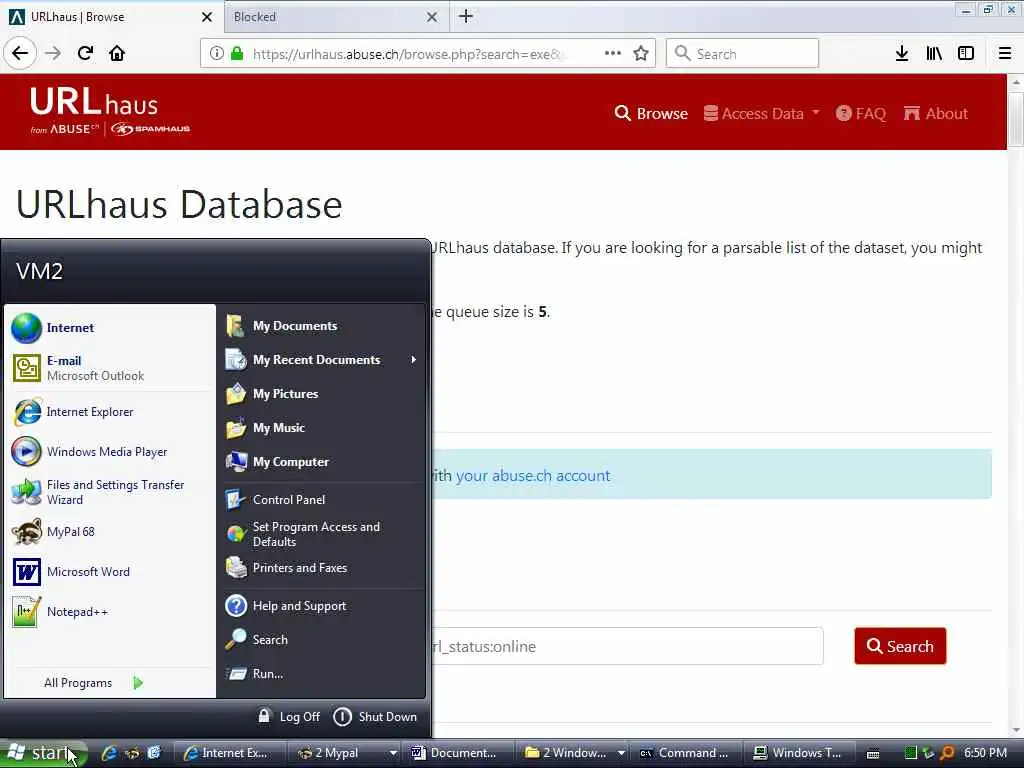
Task: Open Browse in URLhaus navigation
Action: click(651, 114)
